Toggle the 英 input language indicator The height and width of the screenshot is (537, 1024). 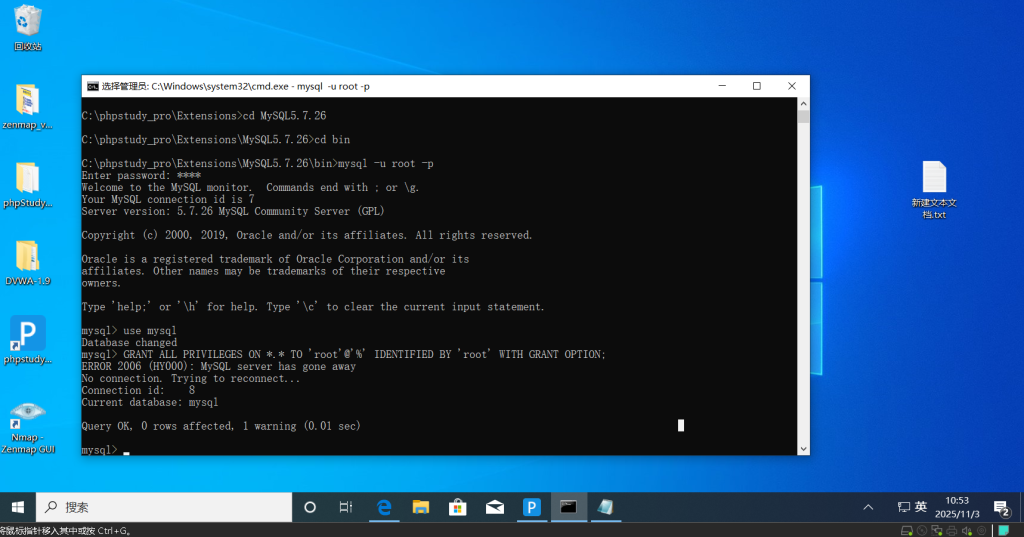(921, 507)
